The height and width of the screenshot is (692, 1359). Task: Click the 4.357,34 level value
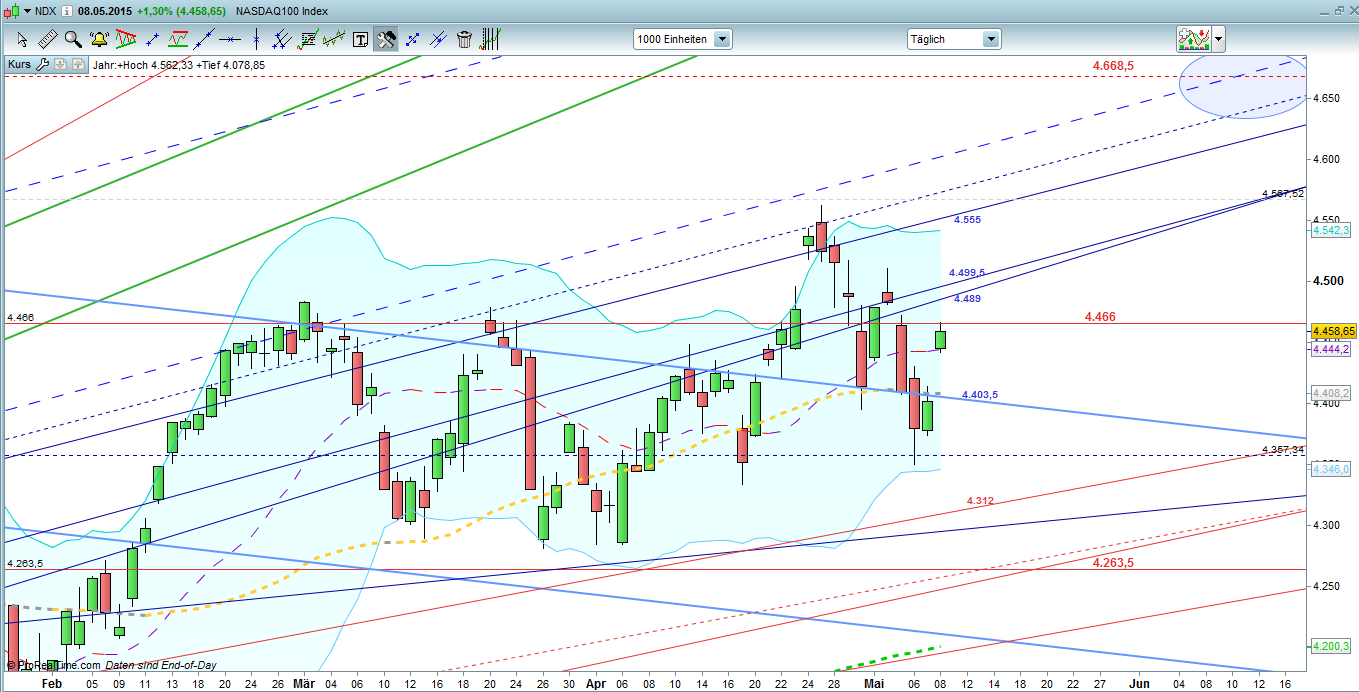[x=1283, y=449]
